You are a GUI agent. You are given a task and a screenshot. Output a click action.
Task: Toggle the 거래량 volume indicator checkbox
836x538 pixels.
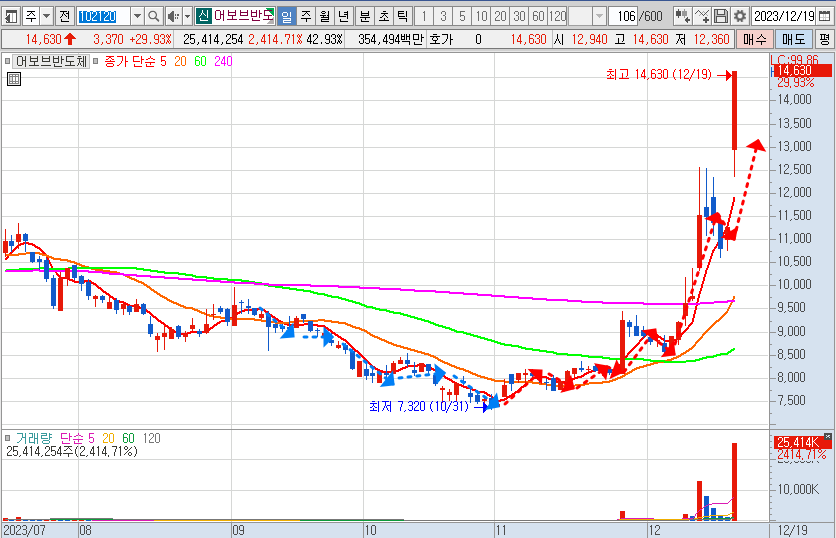[x=7, y=438]
